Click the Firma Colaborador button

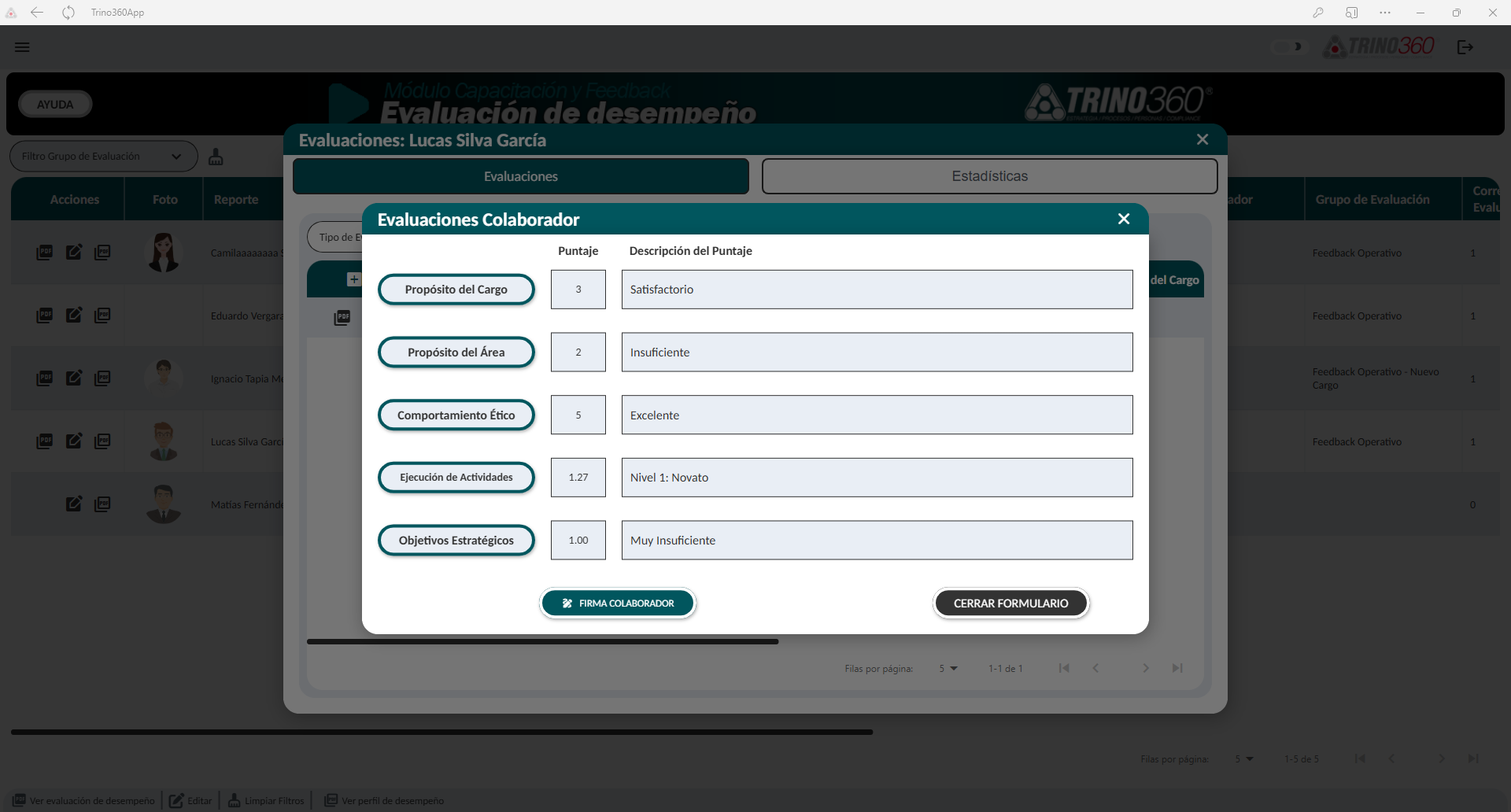618,603
